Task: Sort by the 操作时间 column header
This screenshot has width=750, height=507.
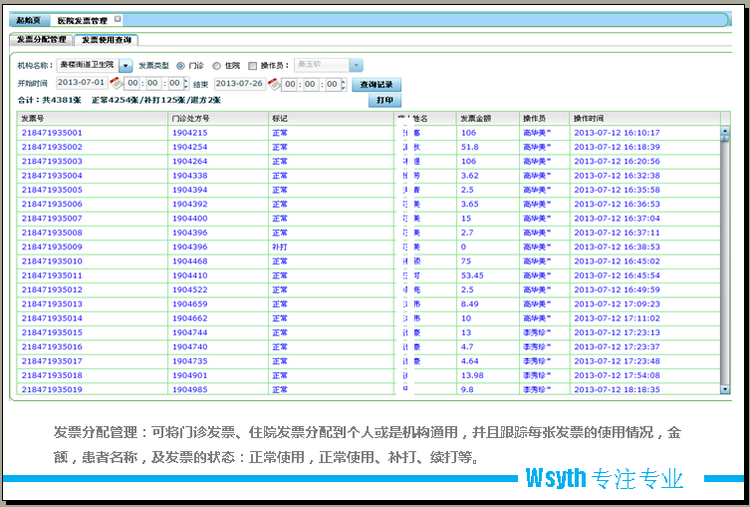Action: [x=645, y=118]
